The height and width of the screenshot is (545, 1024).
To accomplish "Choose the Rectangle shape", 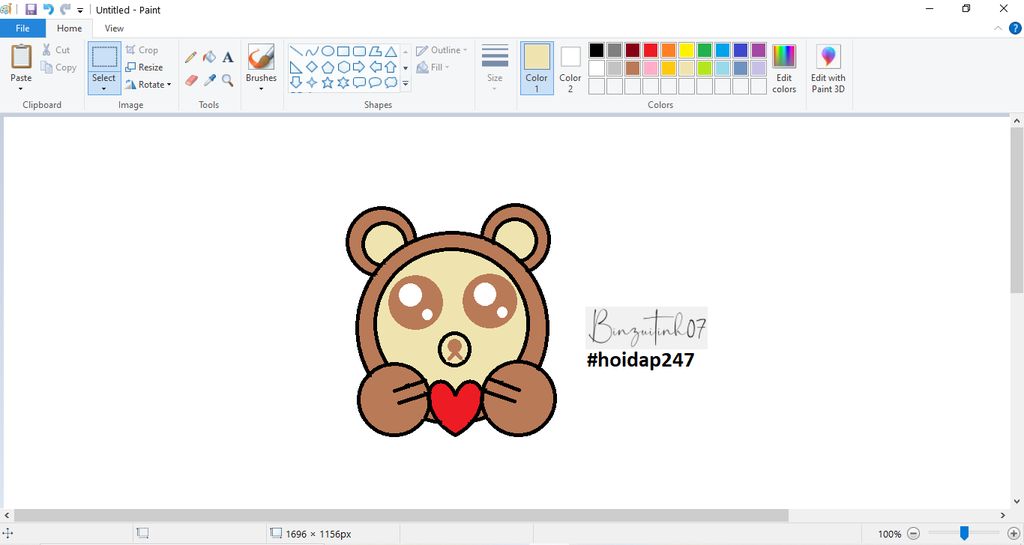I will coord(343,51).
